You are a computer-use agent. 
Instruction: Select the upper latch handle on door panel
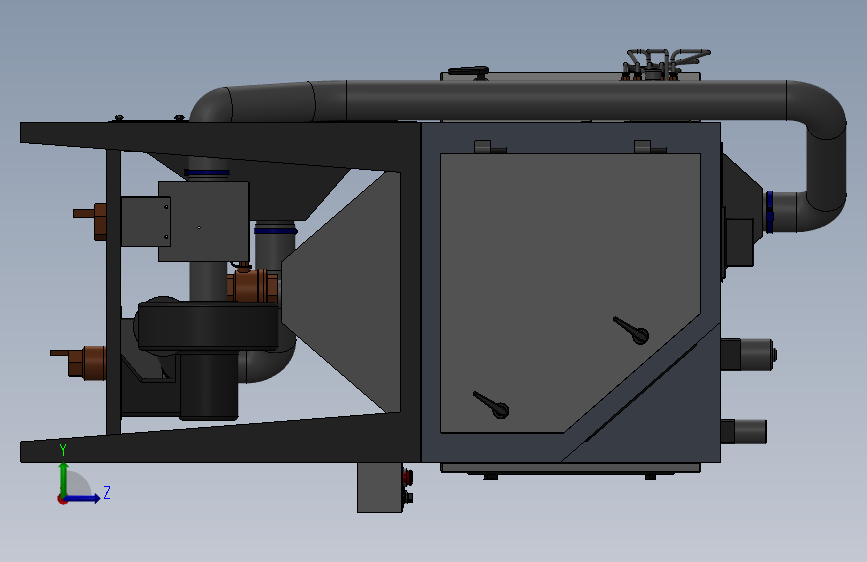631,330
